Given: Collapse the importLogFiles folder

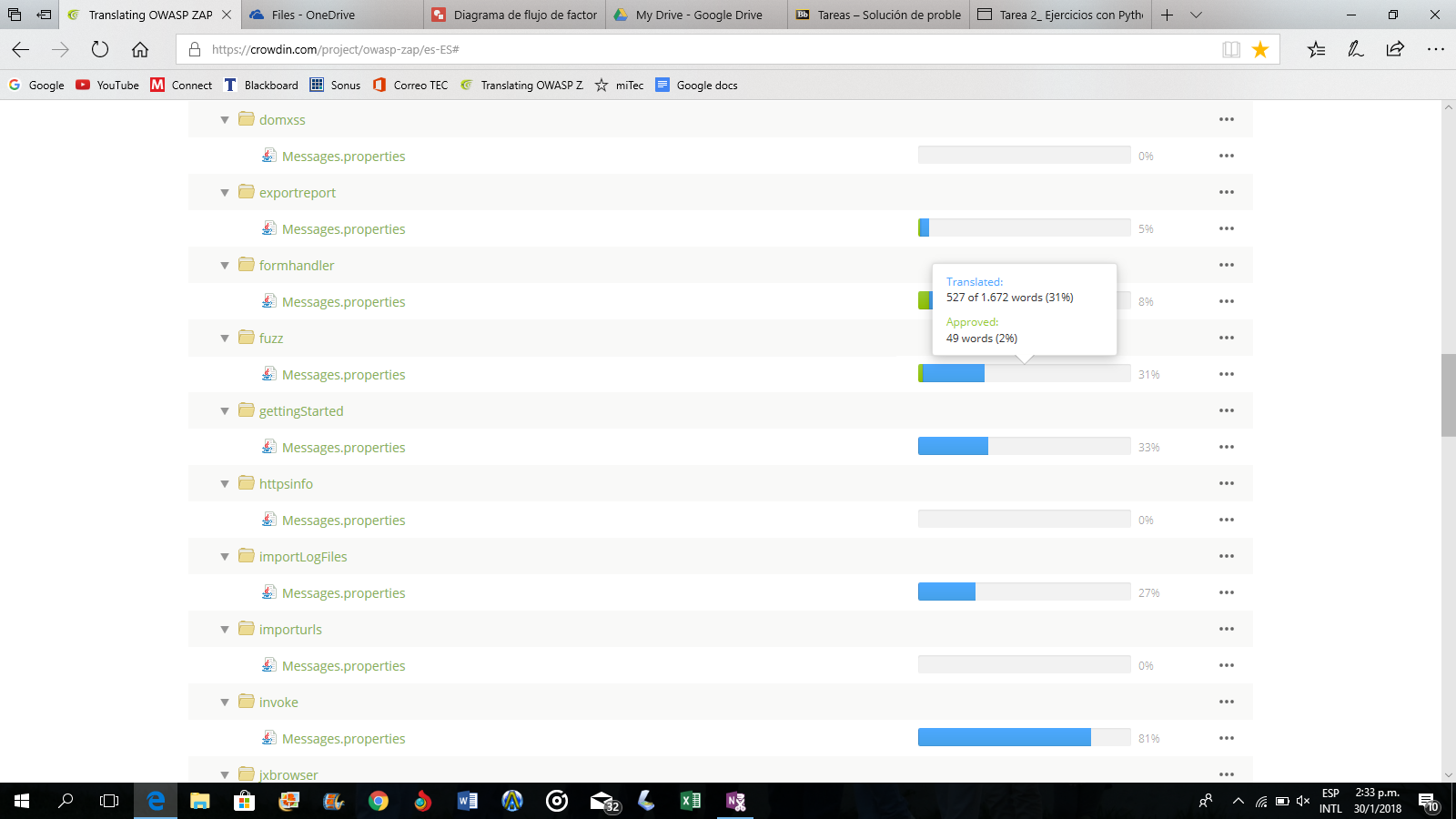Looking at the screenshot, I should tap(225, 557).
